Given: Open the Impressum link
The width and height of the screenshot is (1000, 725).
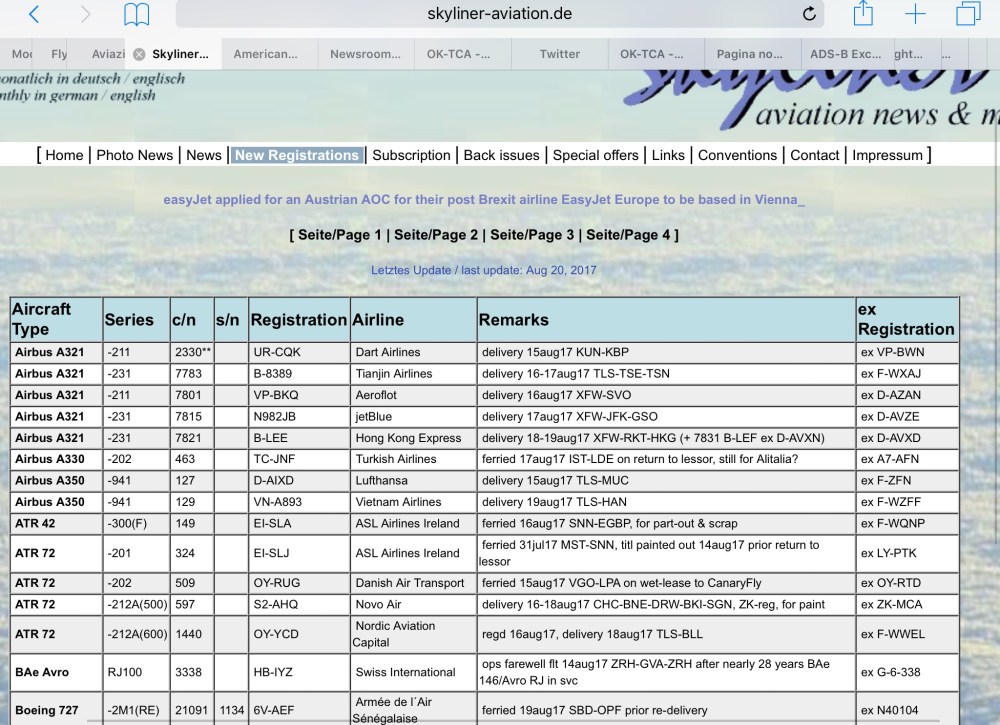Looking at the screenshot, I should coord(887,155).
